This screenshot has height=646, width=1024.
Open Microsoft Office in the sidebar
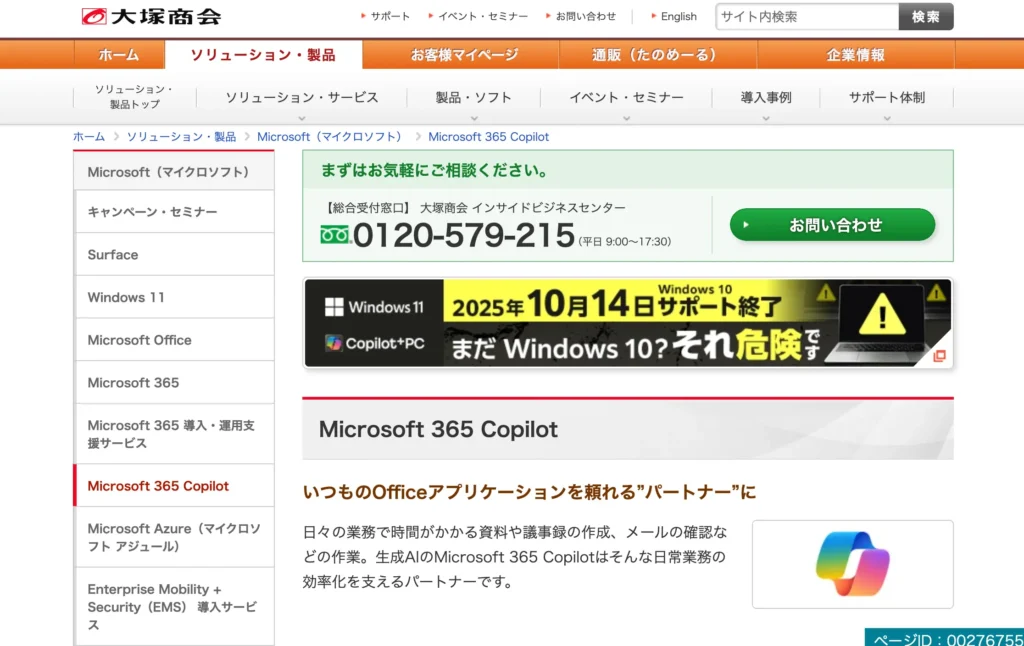point(174,340)
